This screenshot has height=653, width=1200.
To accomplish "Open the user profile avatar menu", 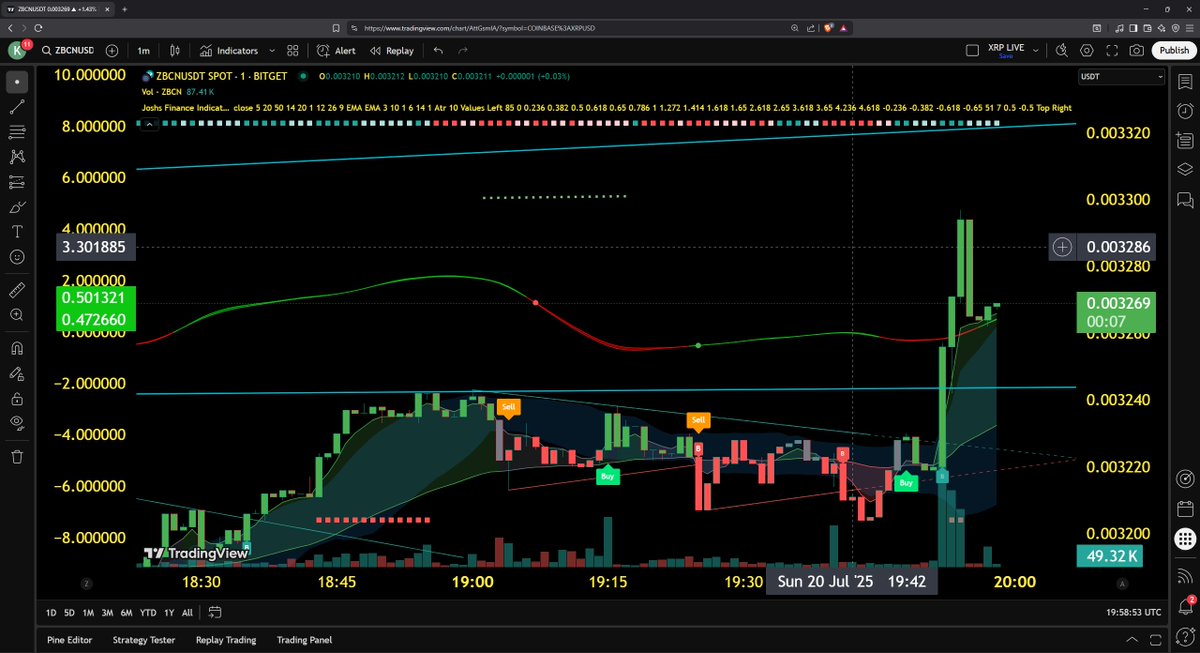I will tap(17, 50).
